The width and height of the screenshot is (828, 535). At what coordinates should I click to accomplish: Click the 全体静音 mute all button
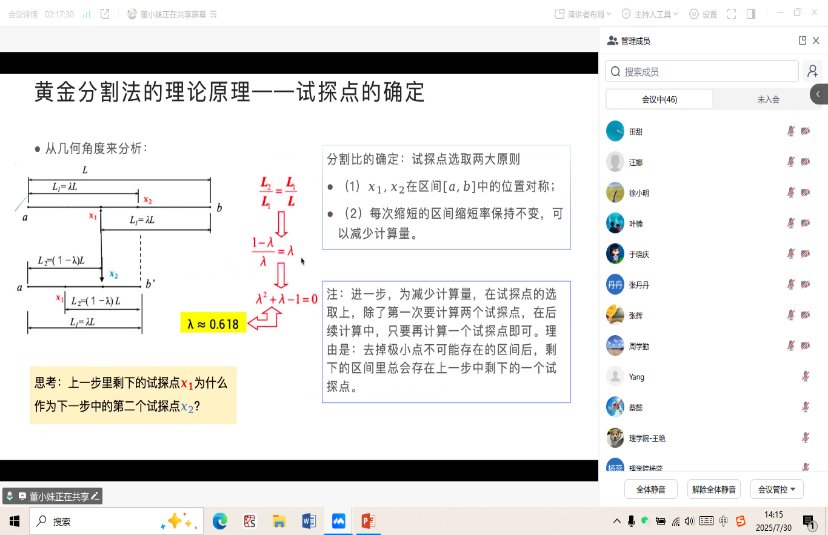click(652, 489)
